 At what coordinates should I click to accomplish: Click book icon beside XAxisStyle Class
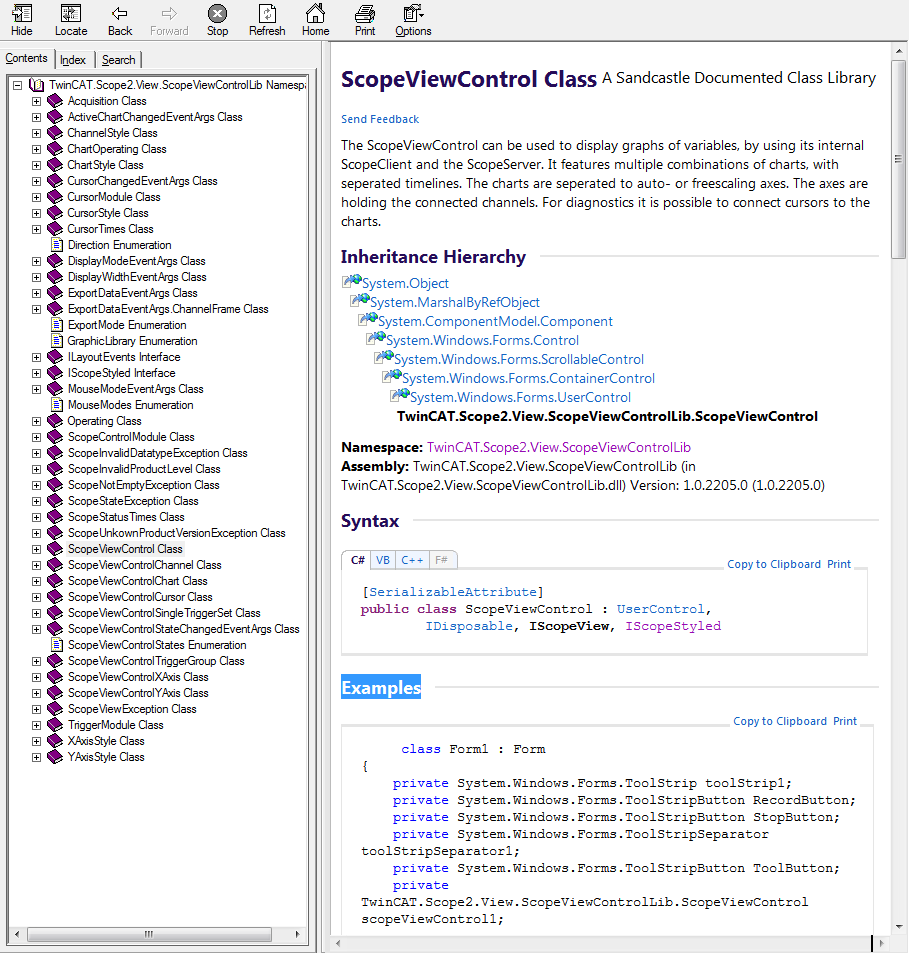click(x=55, y=741)
